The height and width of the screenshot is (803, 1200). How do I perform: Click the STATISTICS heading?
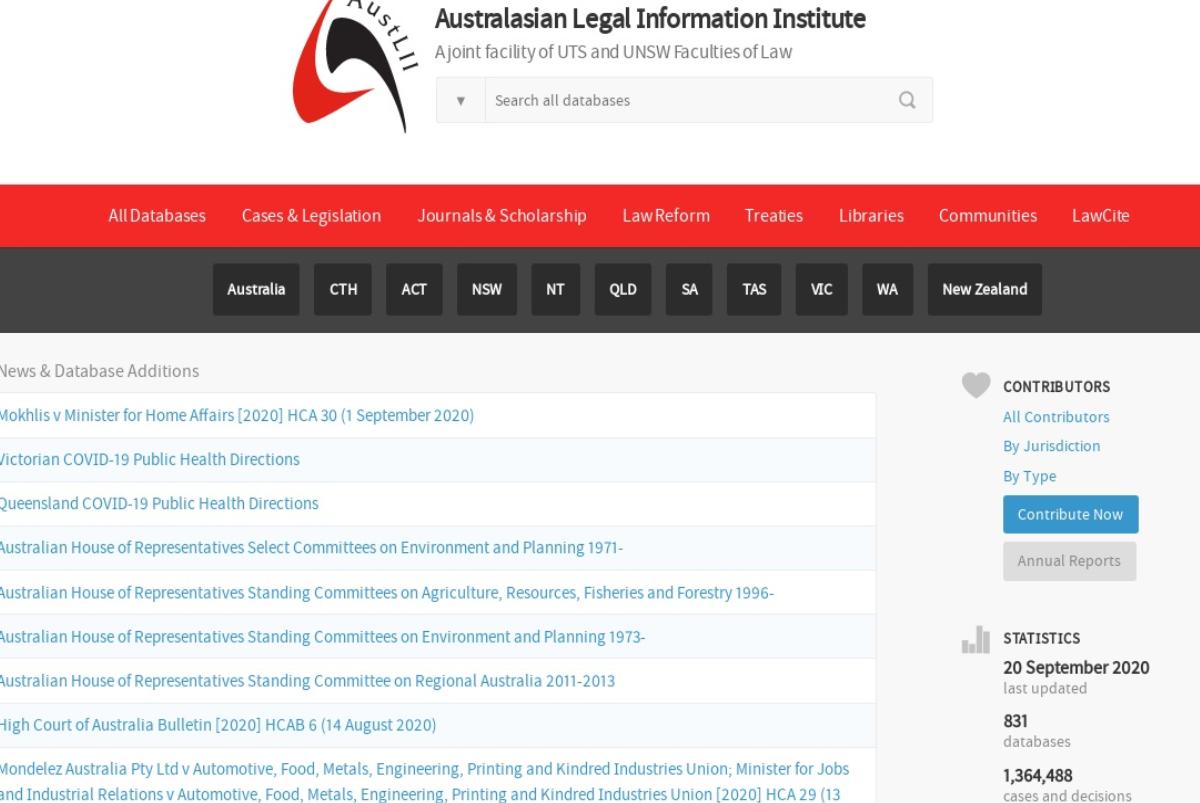(x=1041, y=638)
